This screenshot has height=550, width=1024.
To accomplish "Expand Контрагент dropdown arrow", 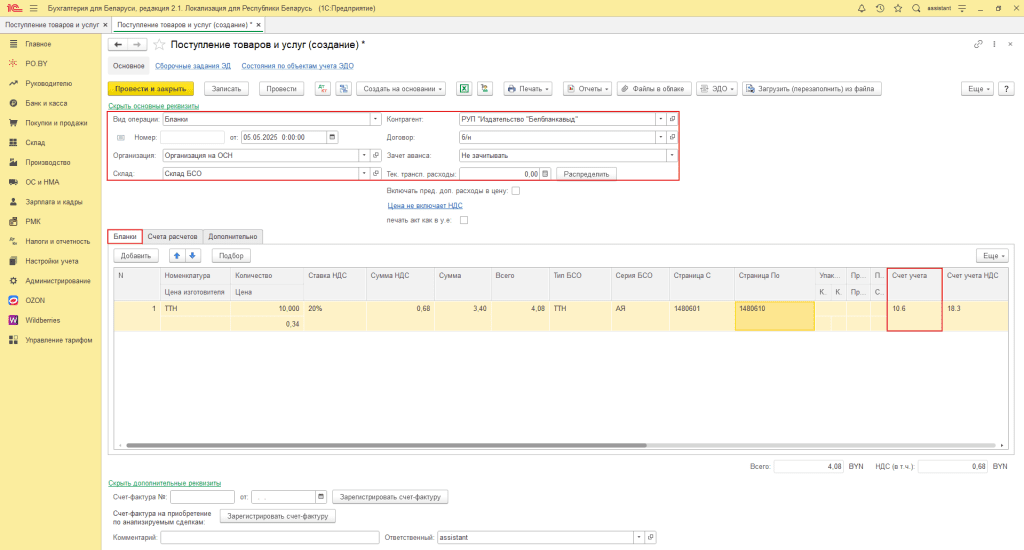I will click(660, 120).
